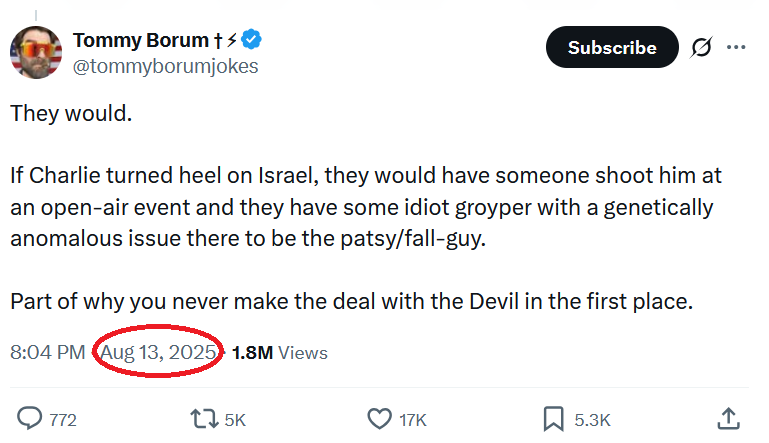This screenshot has height=443, width=769.
Task: Click the Tommy Borum display name
Action: click(138, 40)
